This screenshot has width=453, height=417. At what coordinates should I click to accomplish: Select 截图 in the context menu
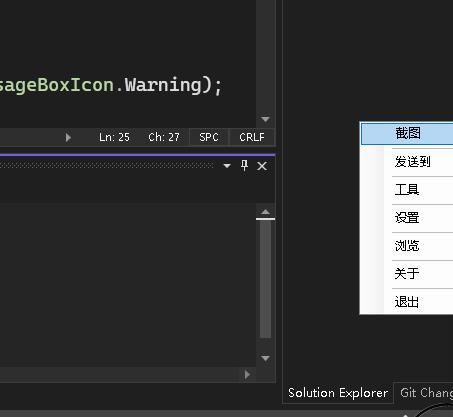407,133
